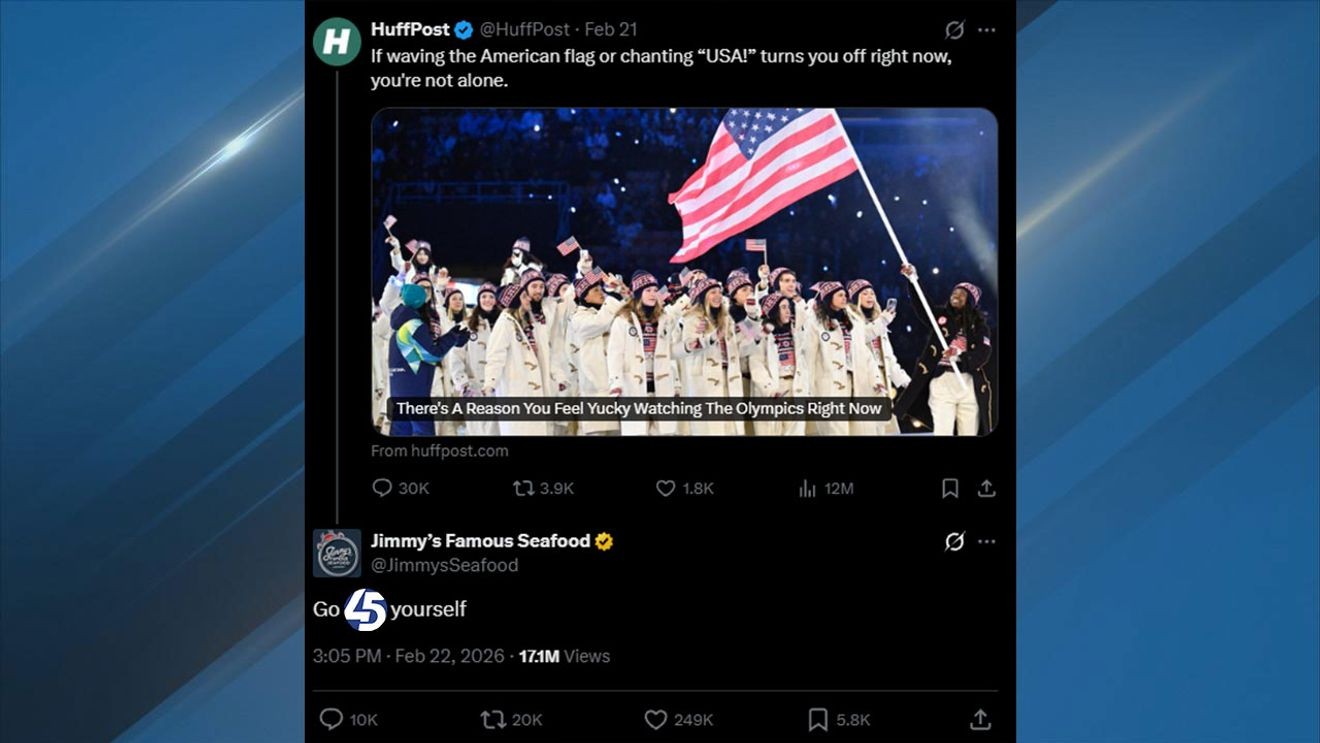Reply to the HuffPost tweet
Viewport: 1320px width, 743px height.
(382, 488)
